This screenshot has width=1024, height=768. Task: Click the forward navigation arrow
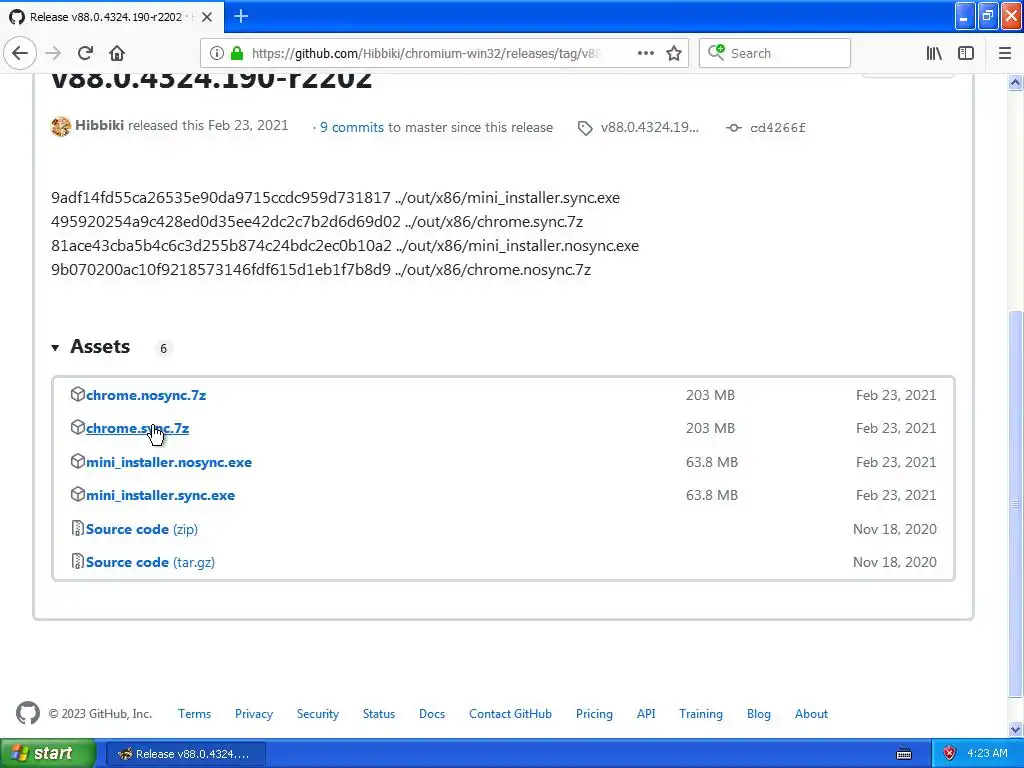tap(54, 53)
